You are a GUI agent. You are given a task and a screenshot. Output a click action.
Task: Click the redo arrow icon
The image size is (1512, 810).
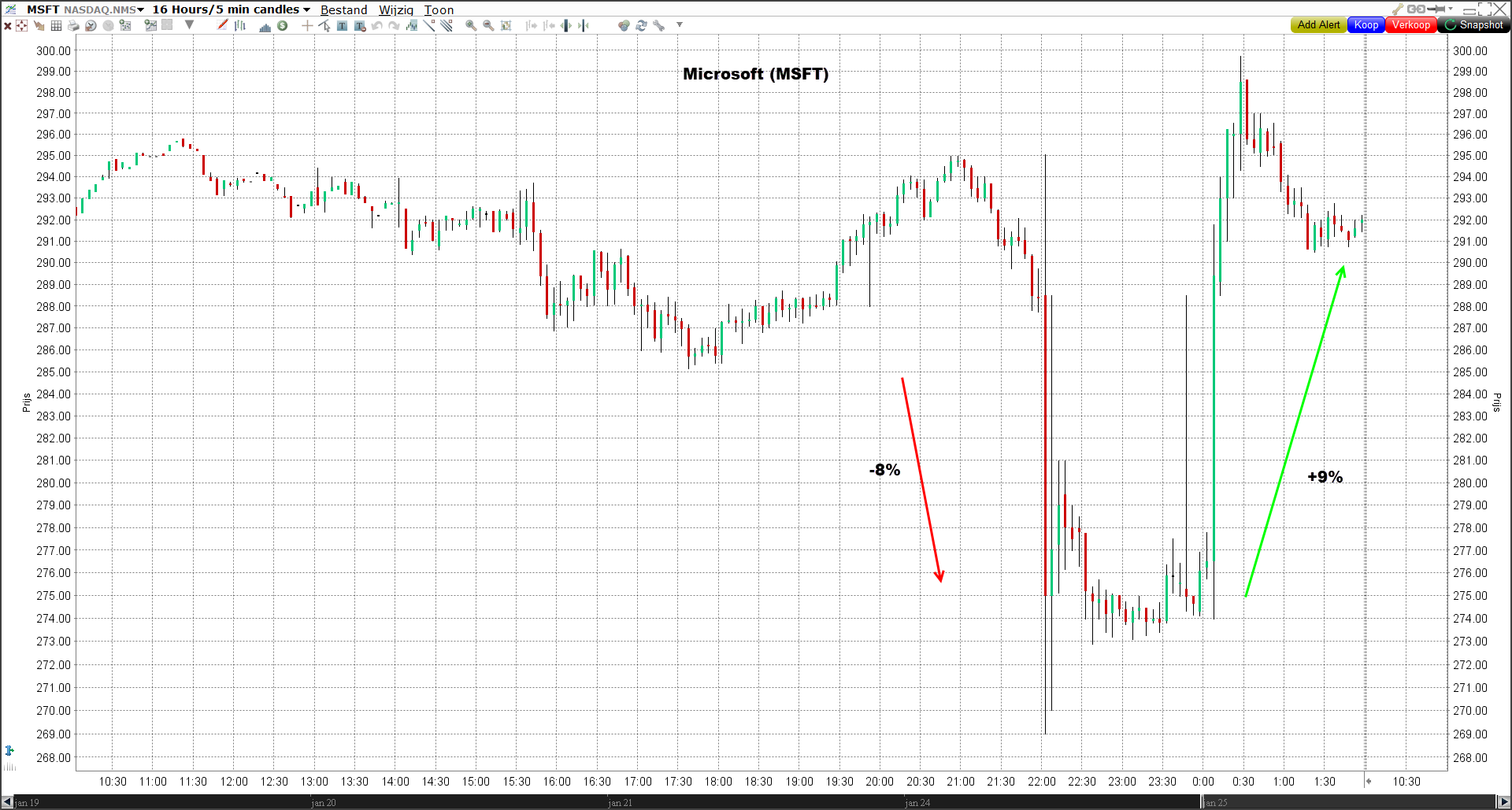[x=394, y=25]
